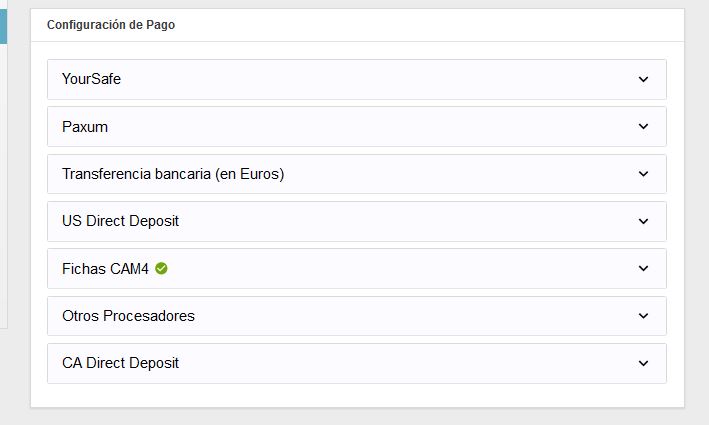Screen dimensions: 709x425
Task: Toggle the Fichas CAM4 chevron arrow
Action: (643, 268)
